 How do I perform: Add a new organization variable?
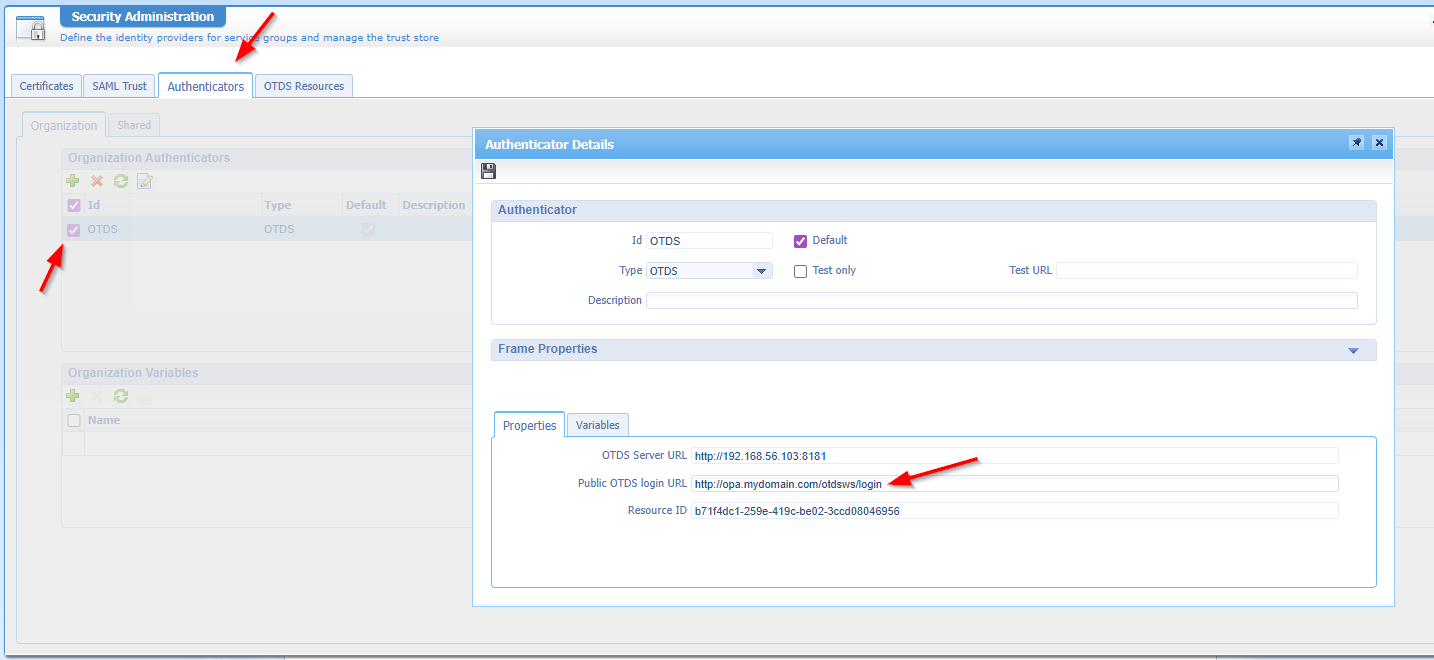73,396
